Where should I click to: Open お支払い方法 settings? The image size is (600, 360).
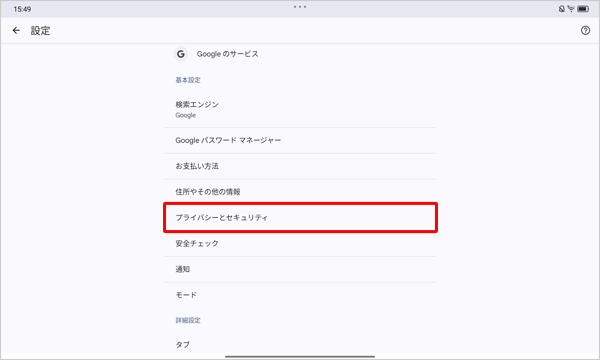300,166
